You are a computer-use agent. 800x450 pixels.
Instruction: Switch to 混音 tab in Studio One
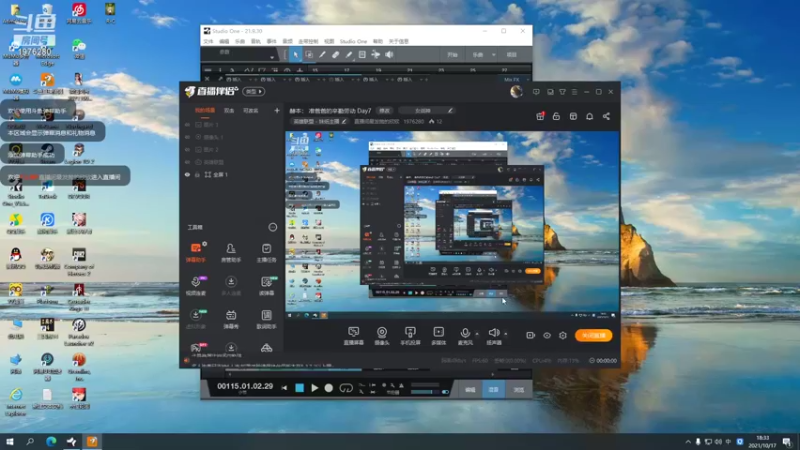493,389
